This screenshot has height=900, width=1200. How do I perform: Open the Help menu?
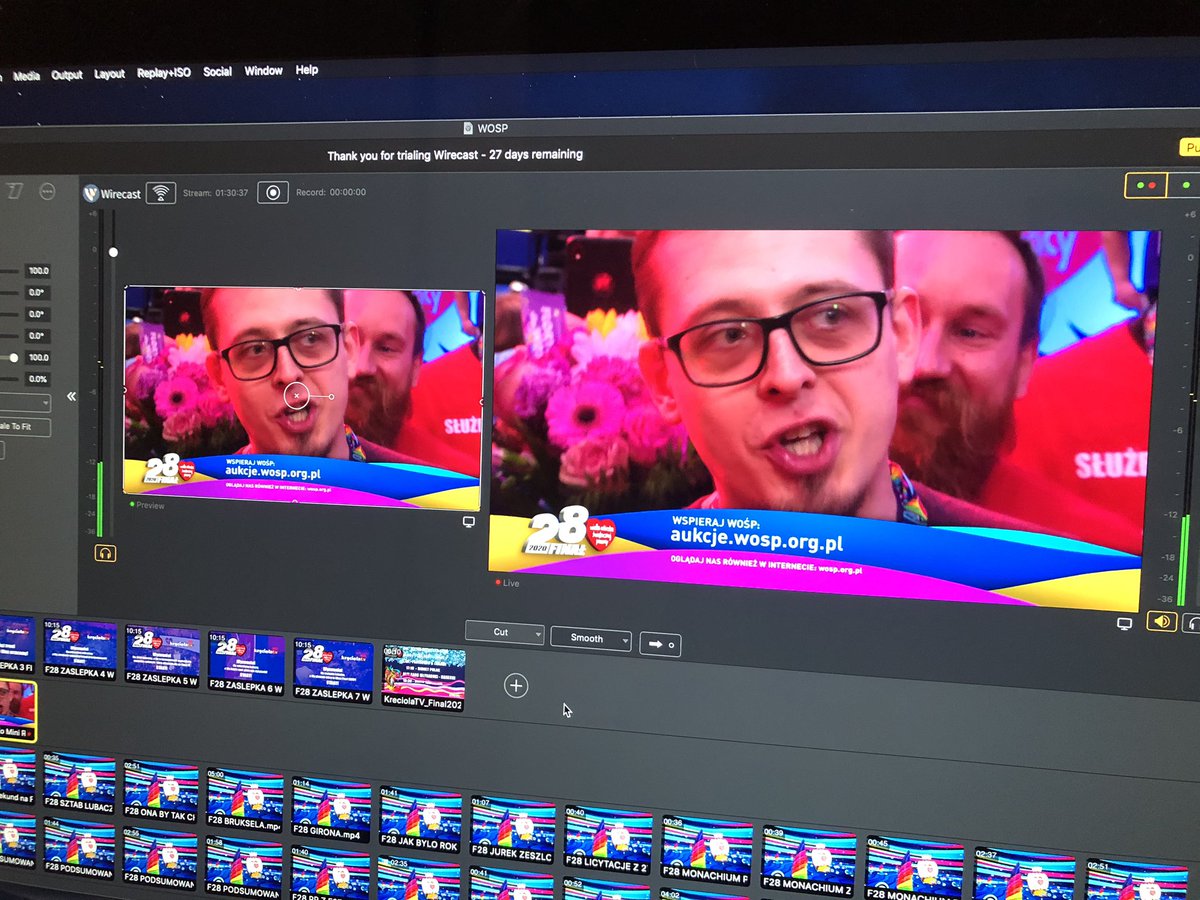(307, 70)
